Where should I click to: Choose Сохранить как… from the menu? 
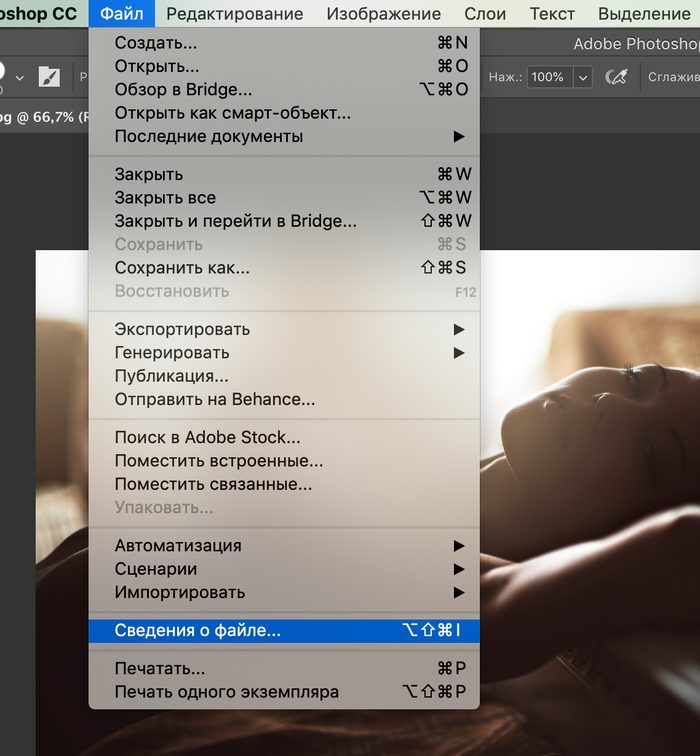click(x=284, y=268)
